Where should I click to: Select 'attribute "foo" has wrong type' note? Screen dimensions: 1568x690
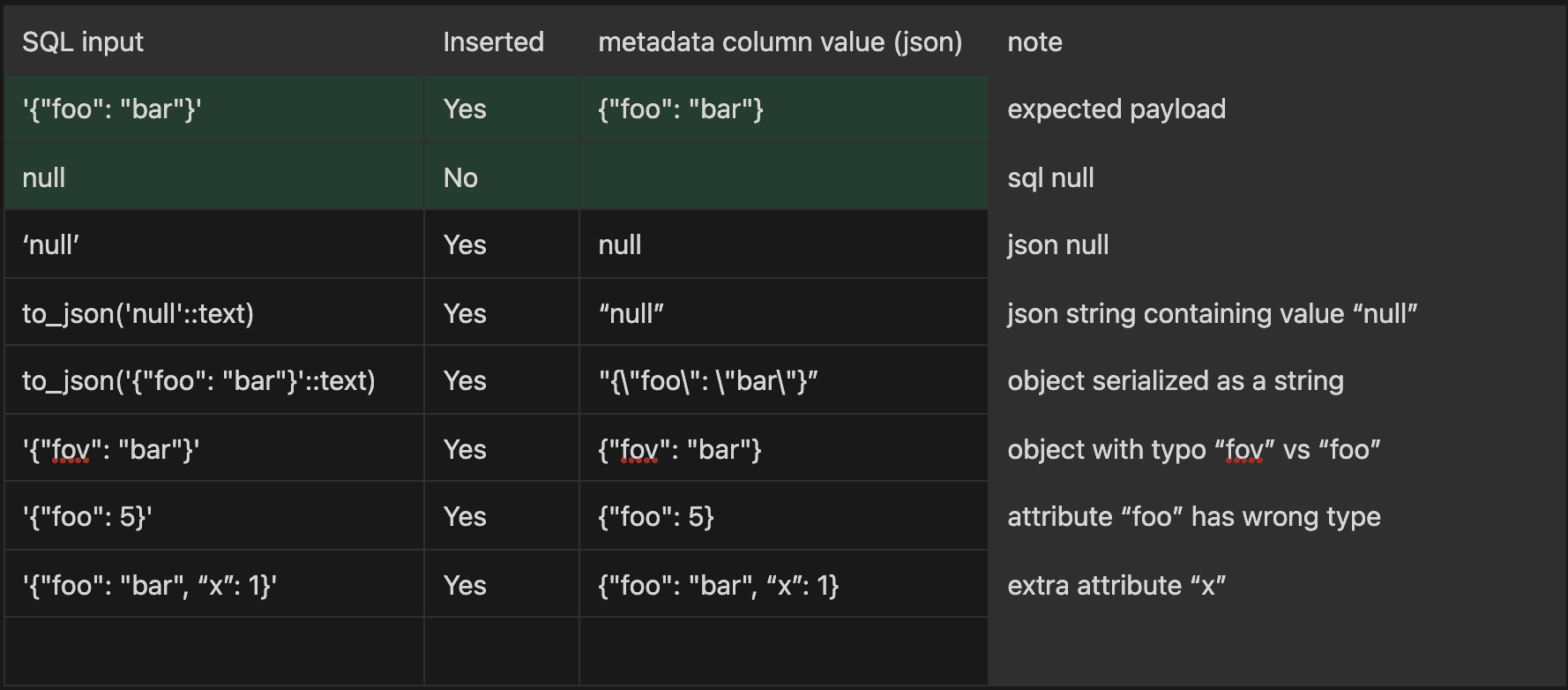pos(1193,517)
